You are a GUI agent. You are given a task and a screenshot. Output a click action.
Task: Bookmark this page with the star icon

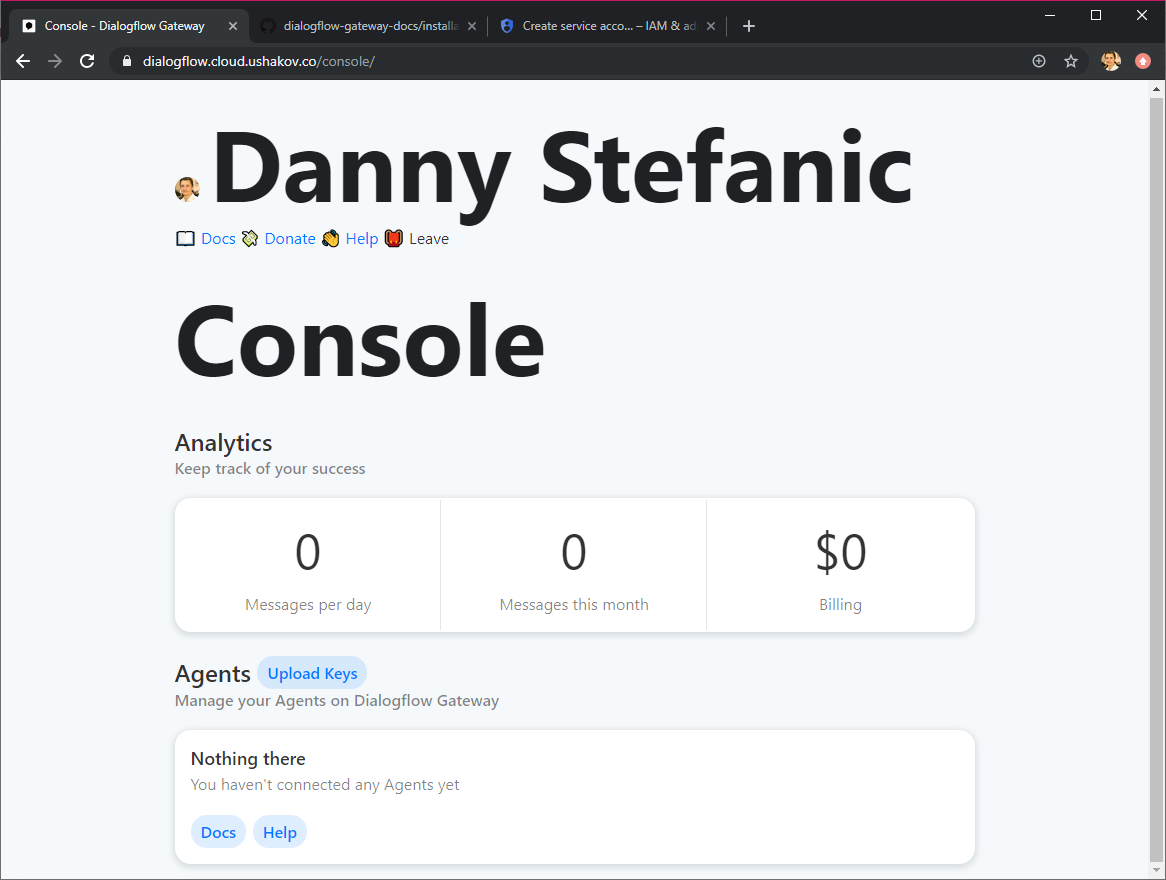click(x=1071, y=61)
